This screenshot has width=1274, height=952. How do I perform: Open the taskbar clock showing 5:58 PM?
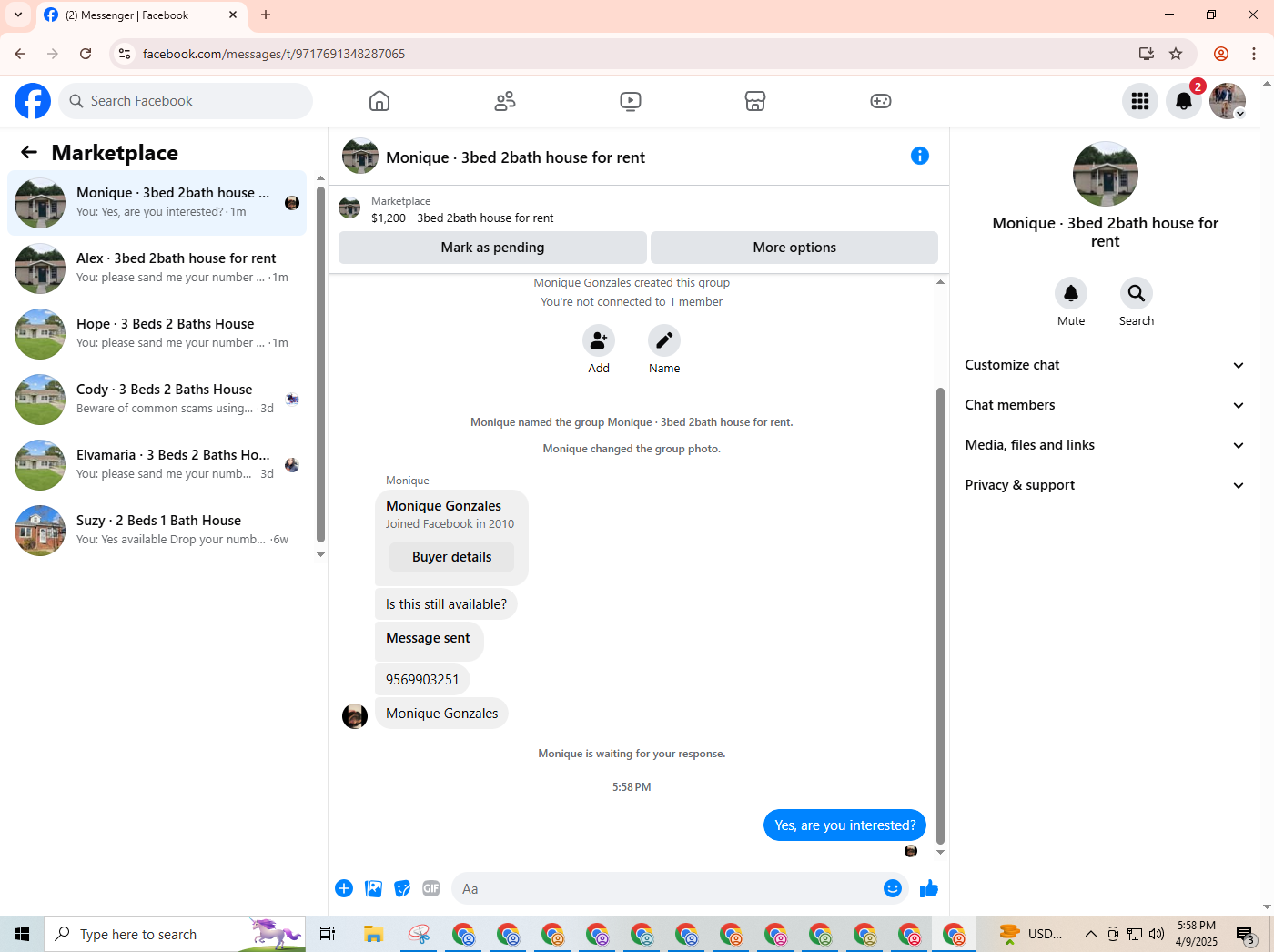coord(1196,934)
